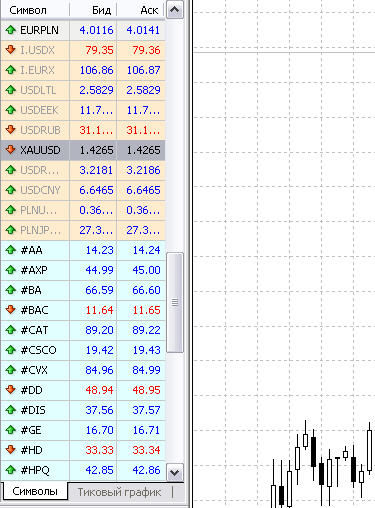This screenshot has width=375, height=508.
Task: Click #GE bid value 16.70
Action: tap(99, 430)
